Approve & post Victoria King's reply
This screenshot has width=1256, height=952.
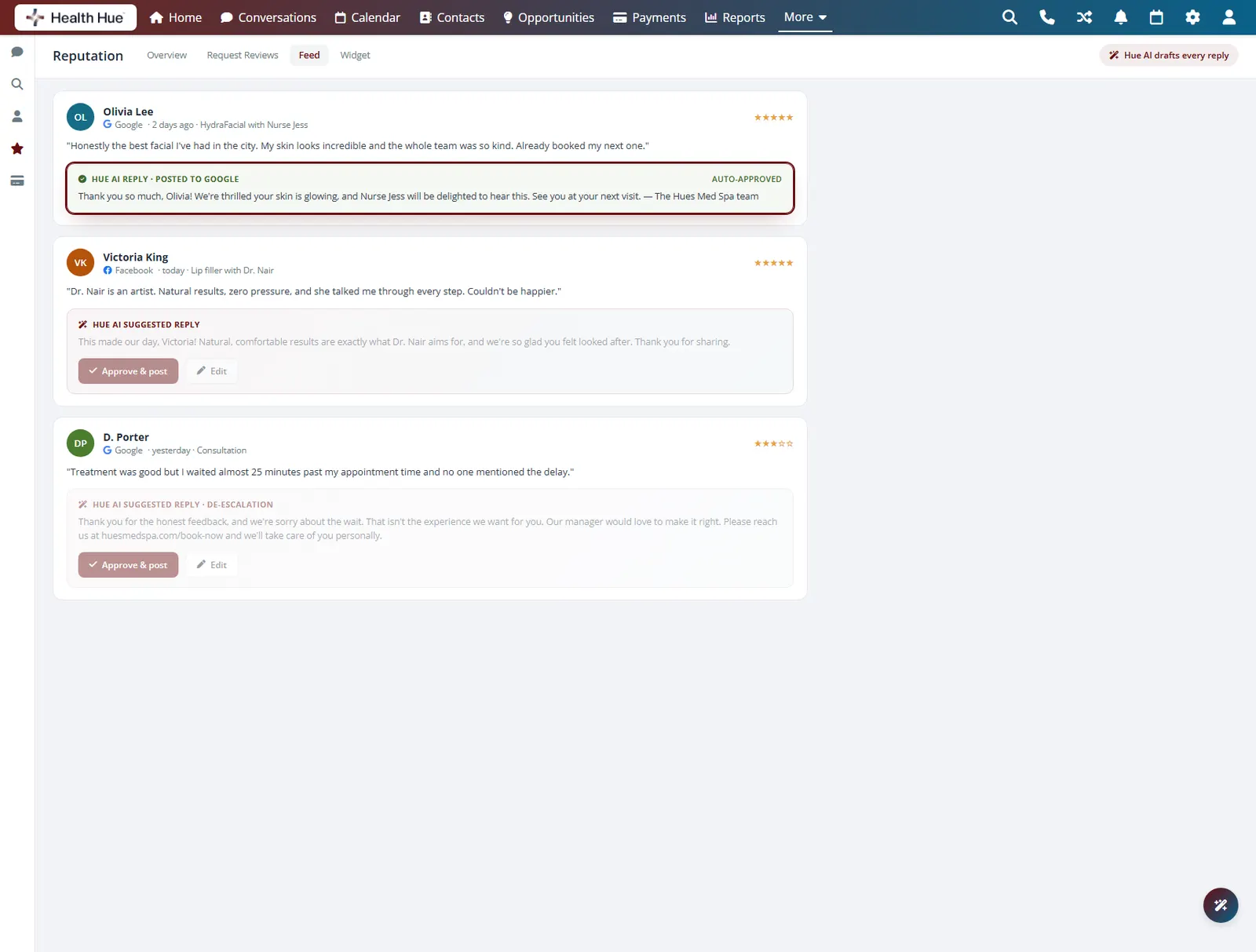click(x=128, y=371)
